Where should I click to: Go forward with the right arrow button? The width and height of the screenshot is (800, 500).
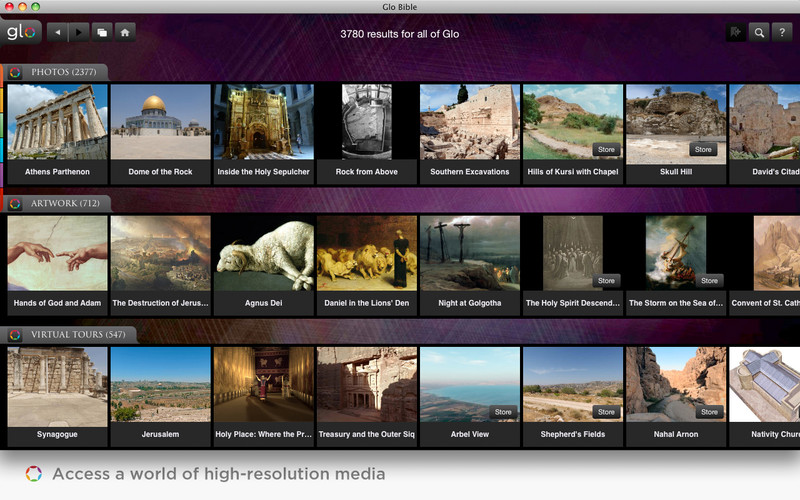pos(80,32)
